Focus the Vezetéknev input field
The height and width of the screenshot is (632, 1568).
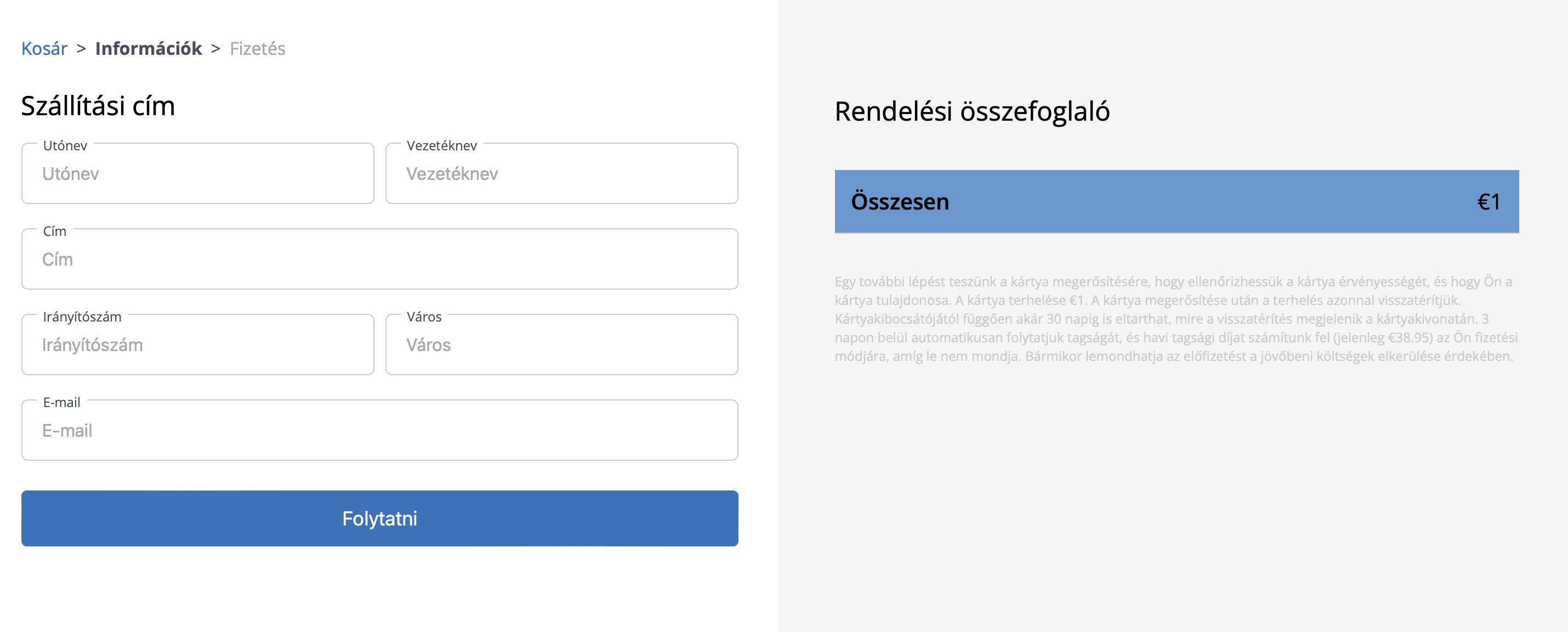(x=562, y=173)
